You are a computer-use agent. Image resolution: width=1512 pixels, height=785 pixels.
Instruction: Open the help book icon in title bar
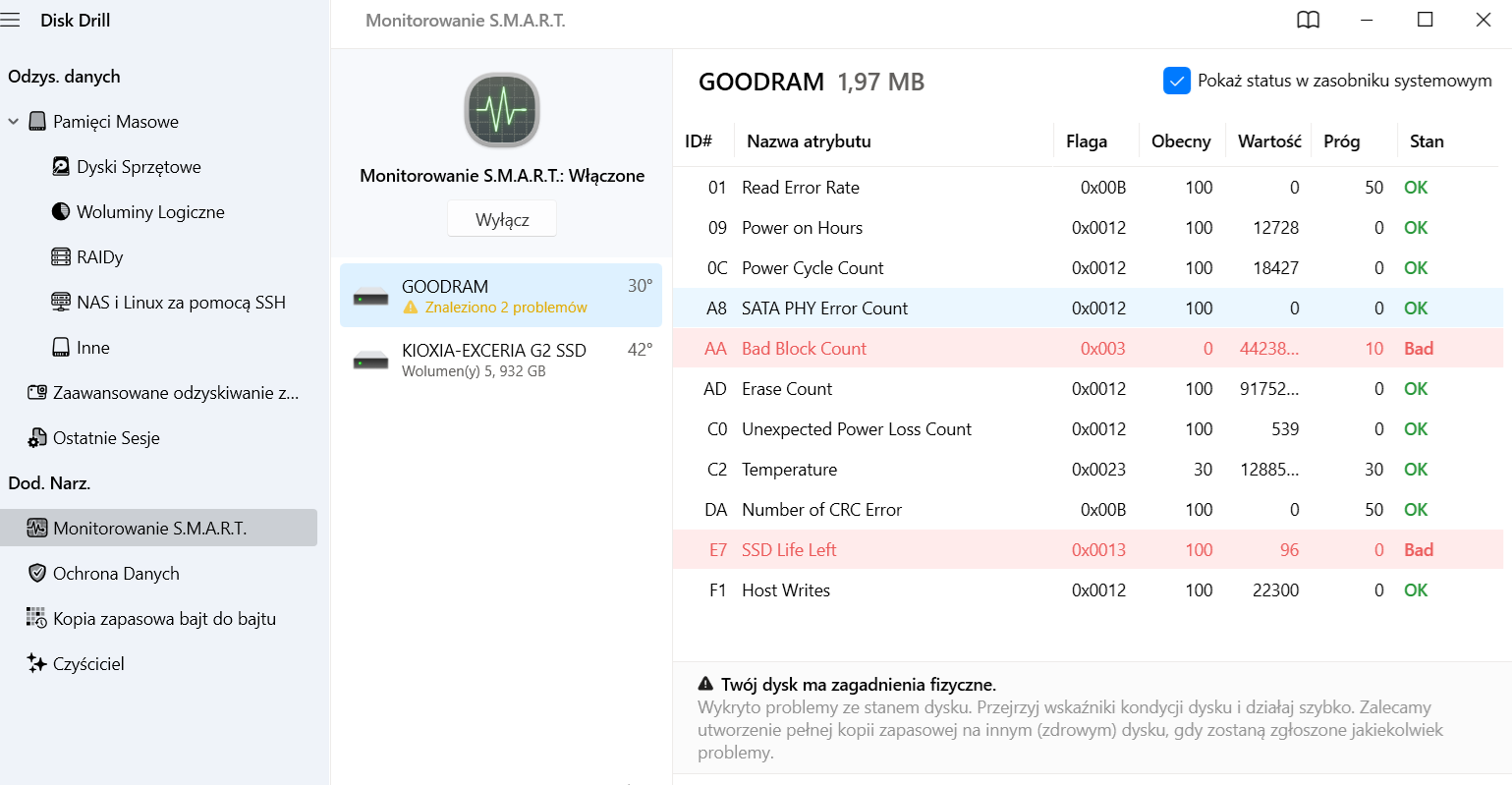pos(1309,21)
